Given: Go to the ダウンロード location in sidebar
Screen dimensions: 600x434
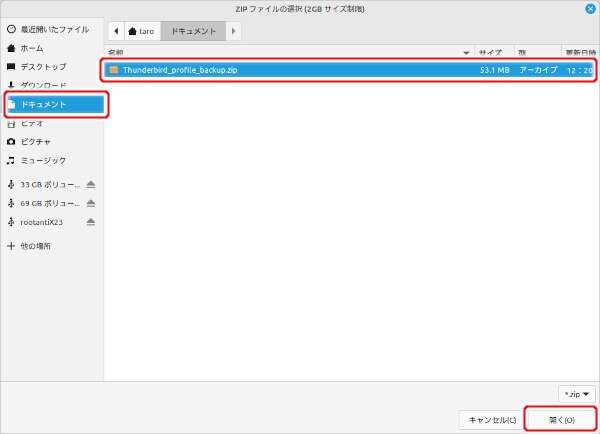Looking at the screenshot, I should [43, 85].
